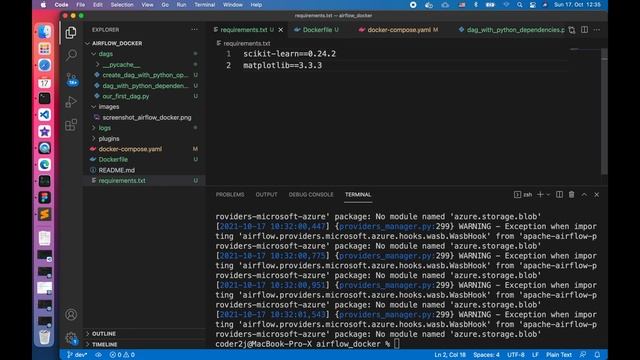Switch to the PROBLEMS panel tab
The height and width of the screenshot is (360, 640).
point(230,195)
